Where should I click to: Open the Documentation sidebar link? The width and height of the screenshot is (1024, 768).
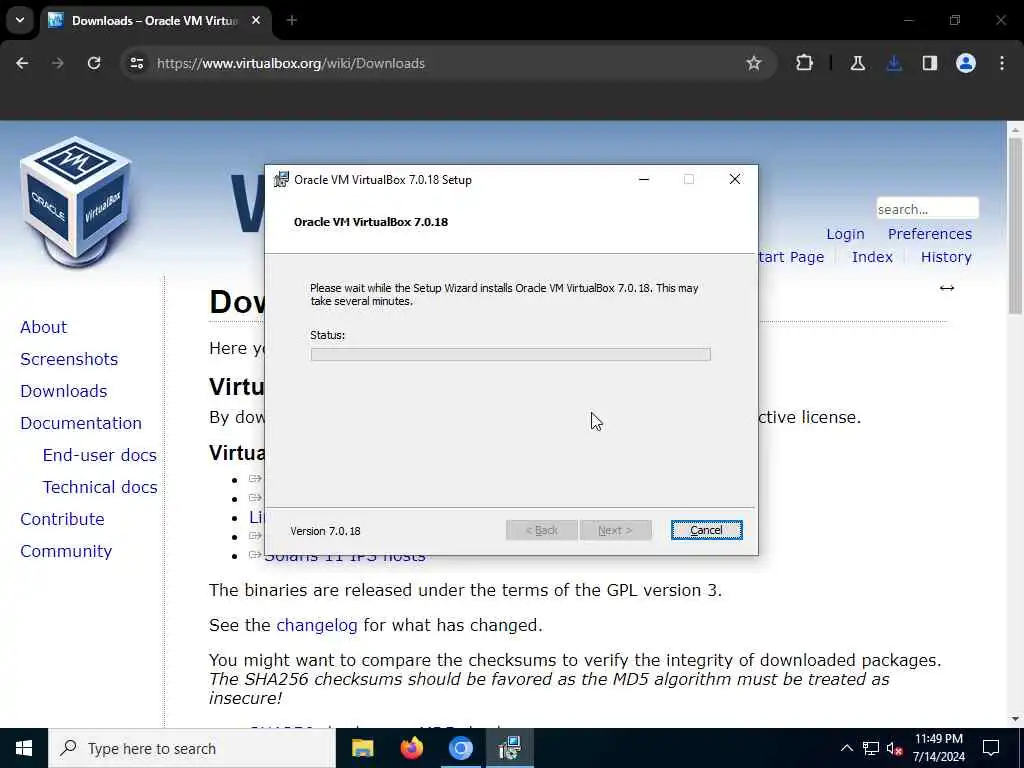pyautogui.click(x=81, y=423)
